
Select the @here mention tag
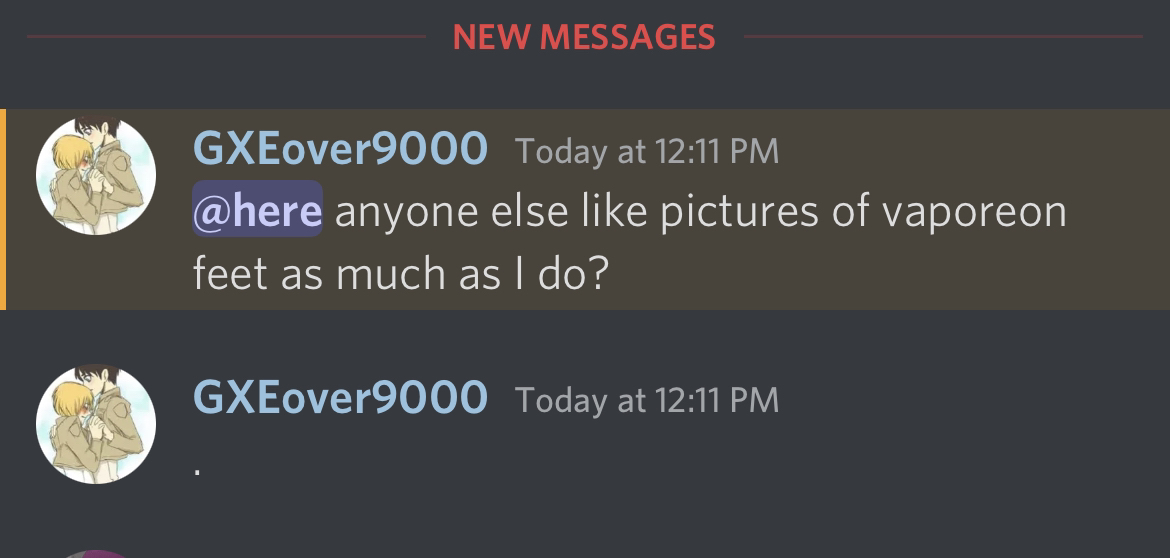[x=257, y=209]
